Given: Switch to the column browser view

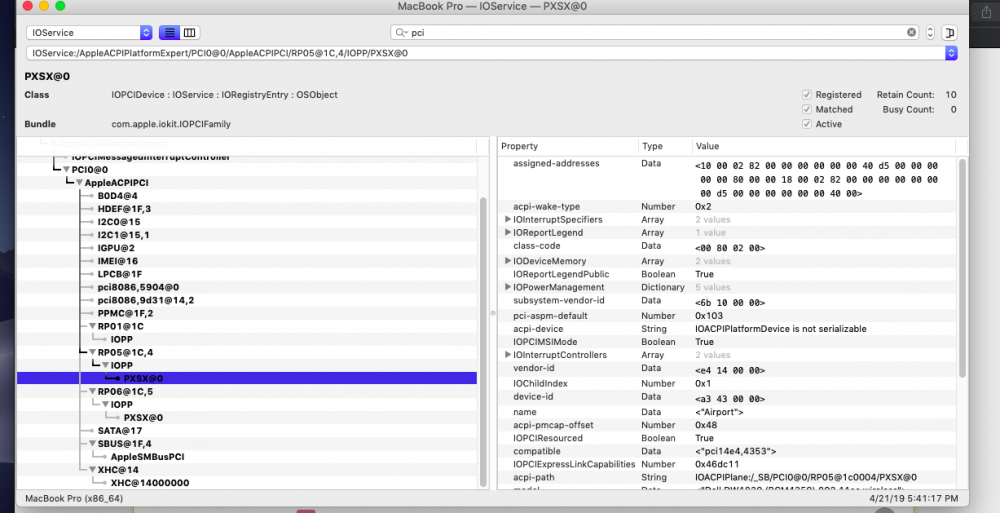Looking at the screenshot, I should 190,33.
